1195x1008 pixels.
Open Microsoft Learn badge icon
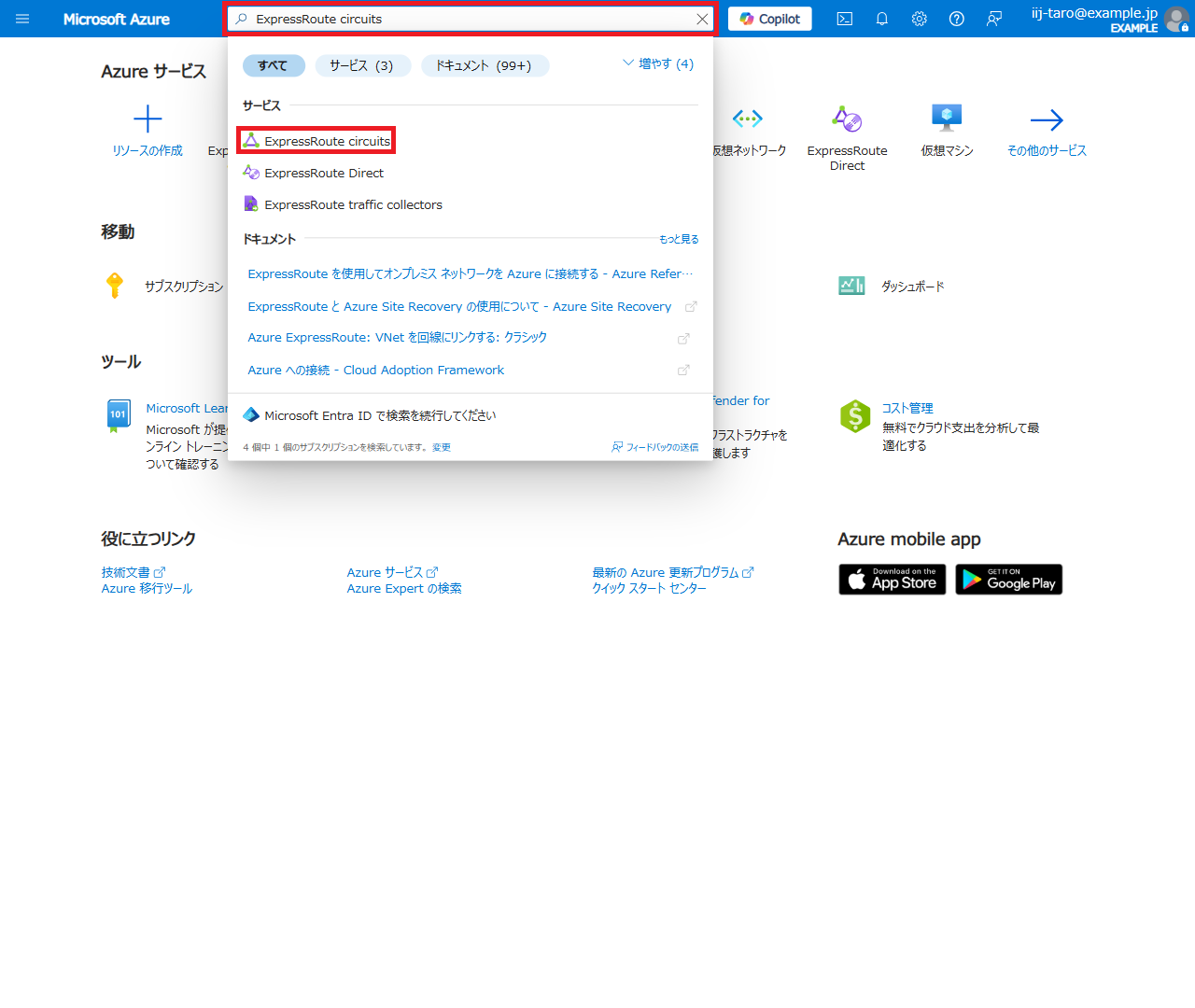(118, 416)
